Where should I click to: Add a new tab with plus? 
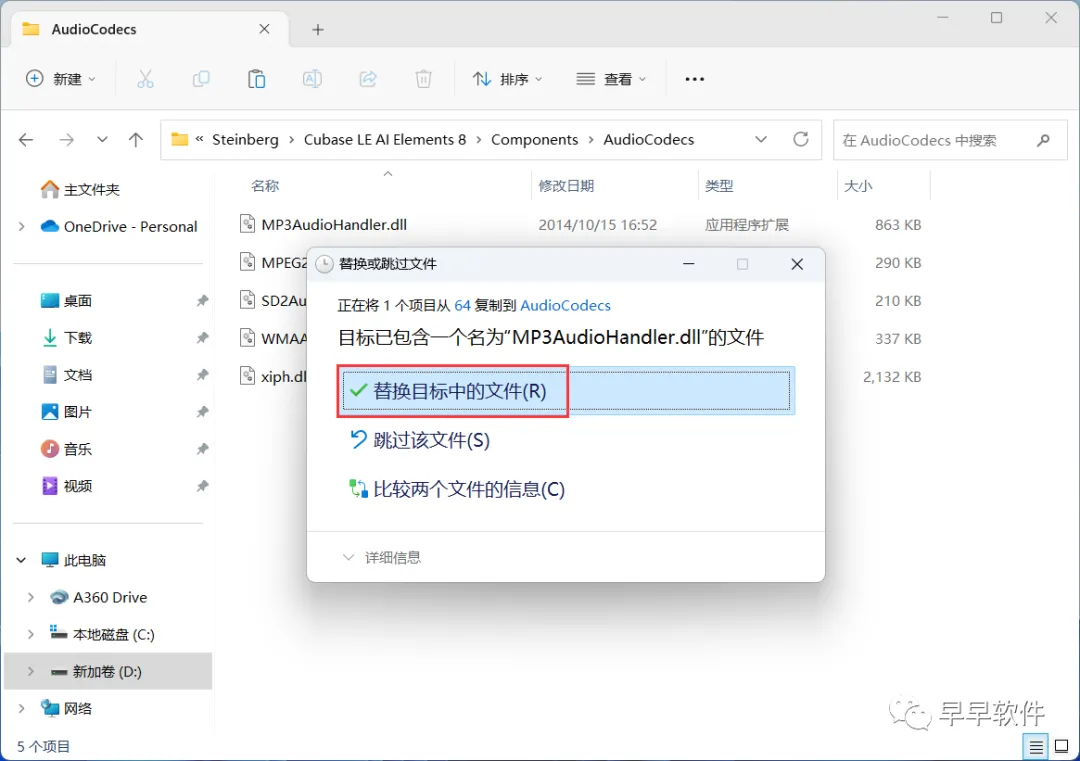(x=318, y=30)
